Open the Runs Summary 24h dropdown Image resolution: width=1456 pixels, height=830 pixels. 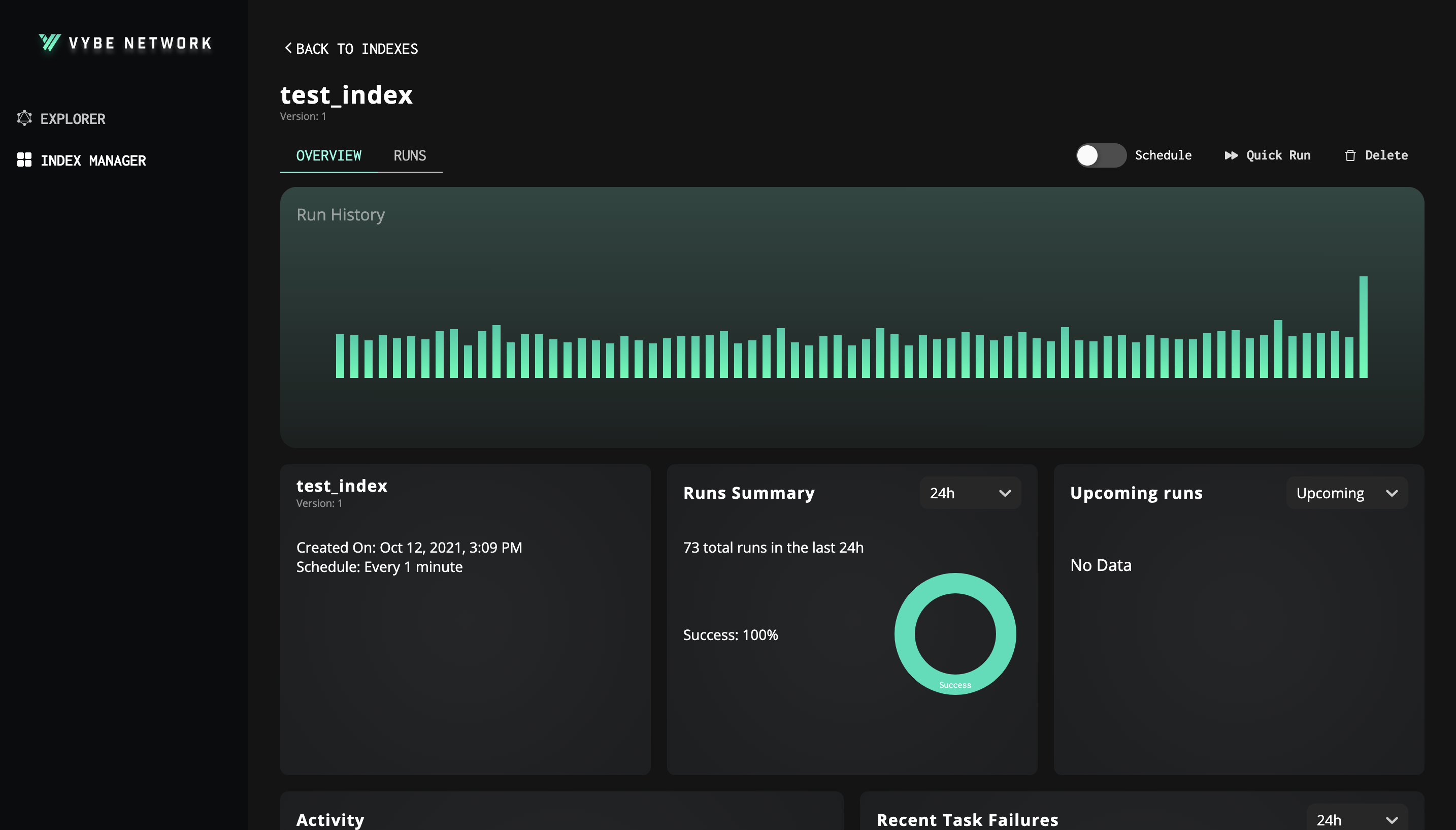[970, 493]
